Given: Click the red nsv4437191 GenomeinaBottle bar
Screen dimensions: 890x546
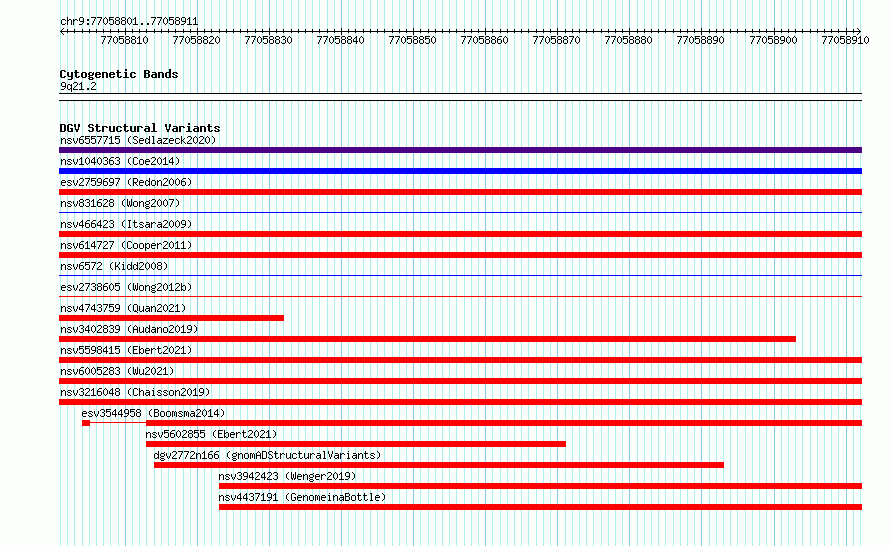Looking at the screenshot, I should 540,507.
